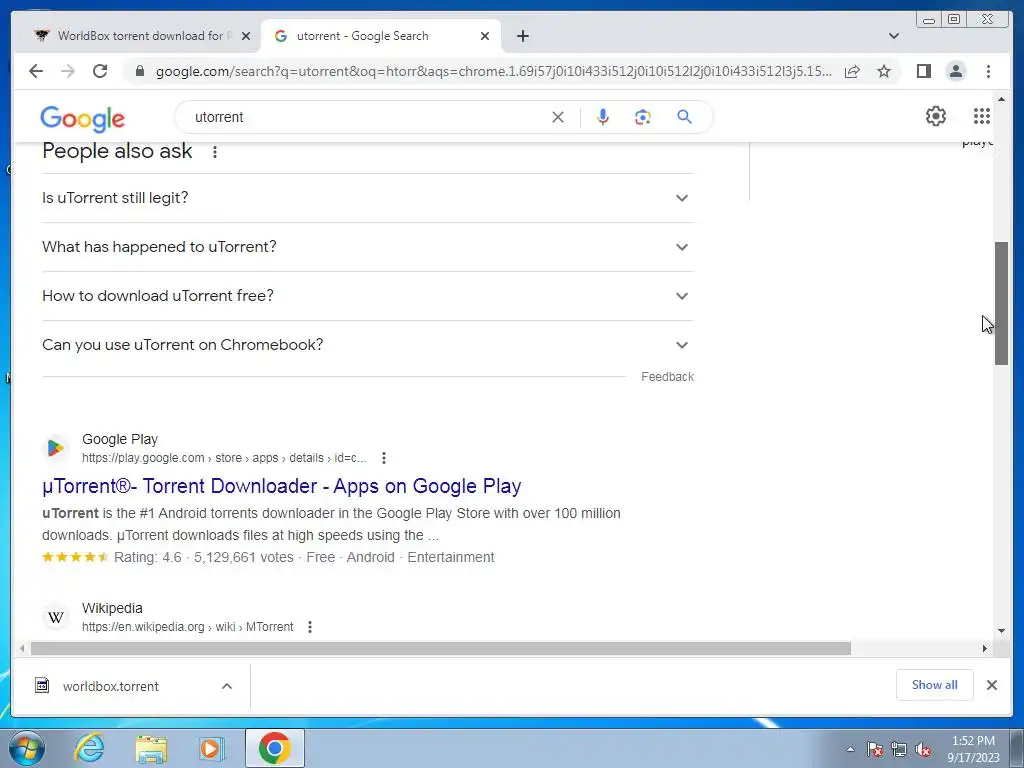The image size is (1024, 768).
Task: Open the Google apps grid
Action: click(x=982, y=116)
